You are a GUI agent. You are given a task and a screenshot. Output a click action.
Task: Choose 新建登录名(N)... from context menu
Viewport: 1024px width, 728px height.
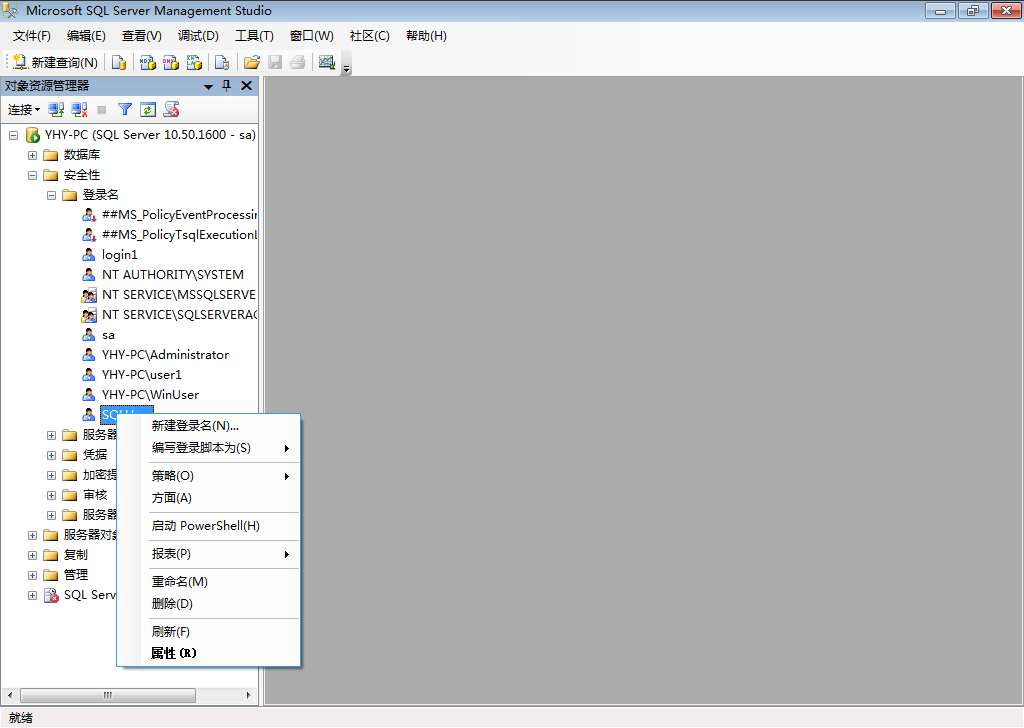208,426
